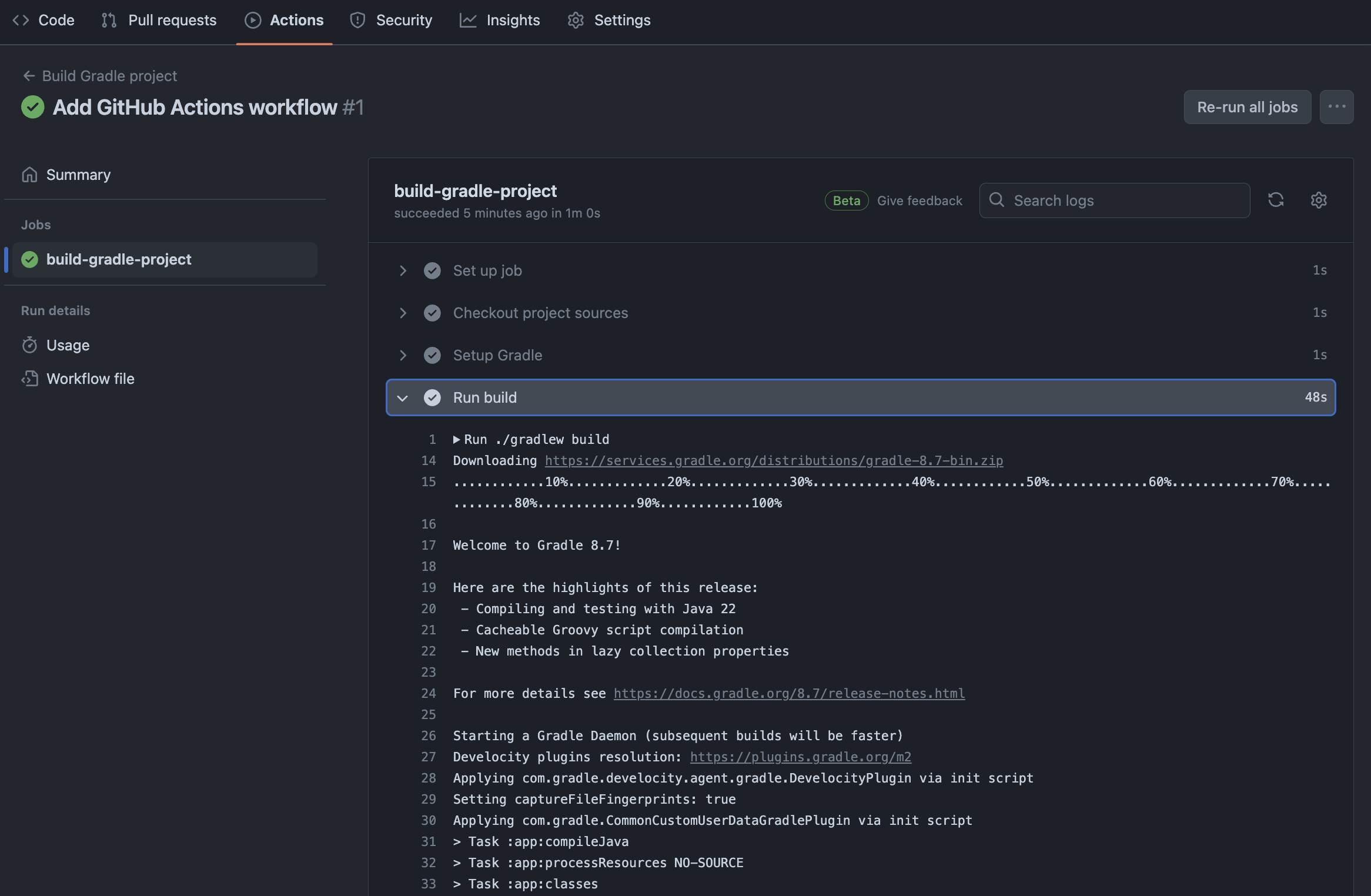The width and height of the screenshot is (1371, 896).
Task: Click the 'Task :app:classes' log line
Action: 526,884
